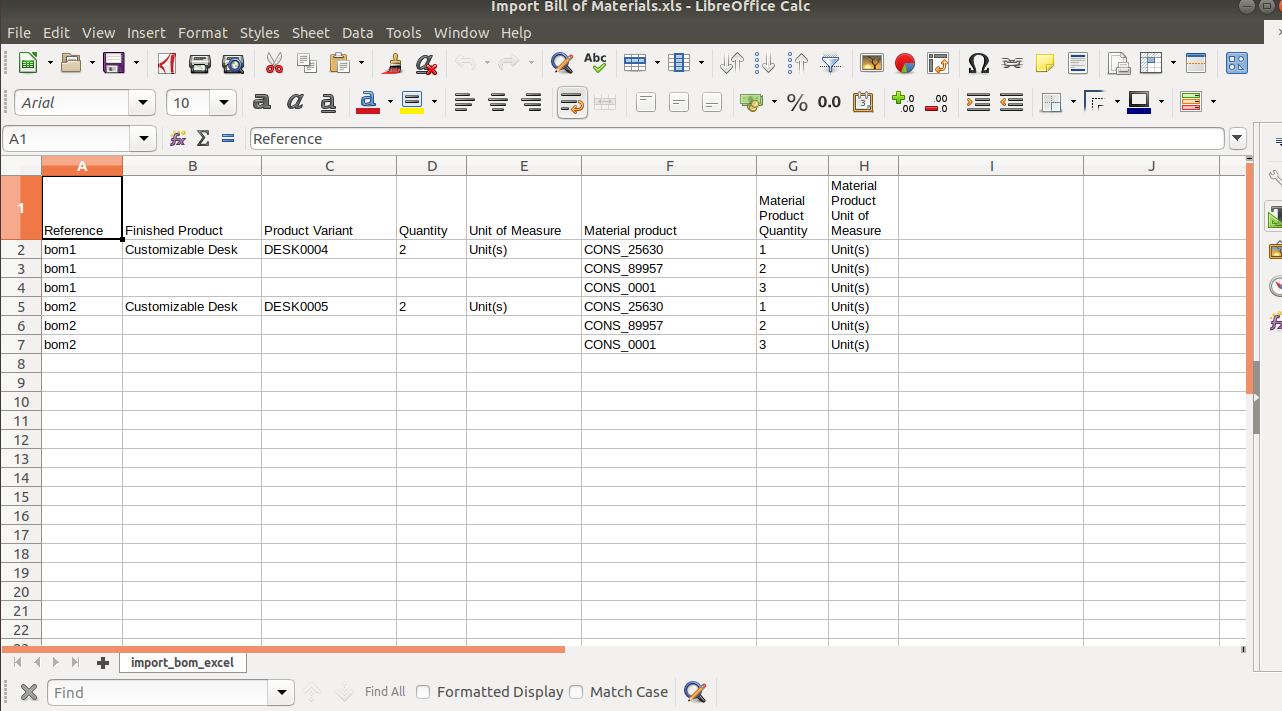Click the Spelling check icon
Screen dimensions: 1282x711
[595, 63]
